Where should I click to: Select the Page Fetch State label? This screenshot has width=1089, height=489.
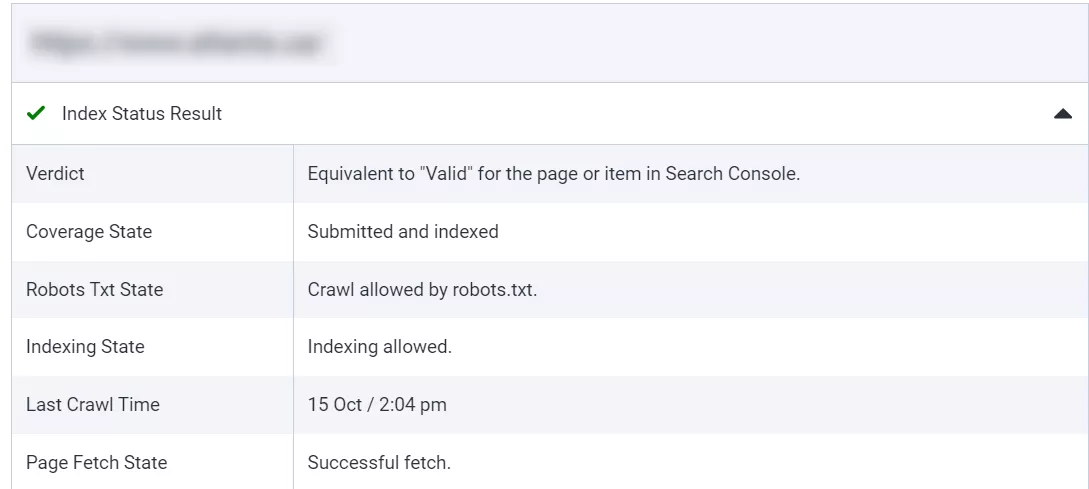coord(96,463)
